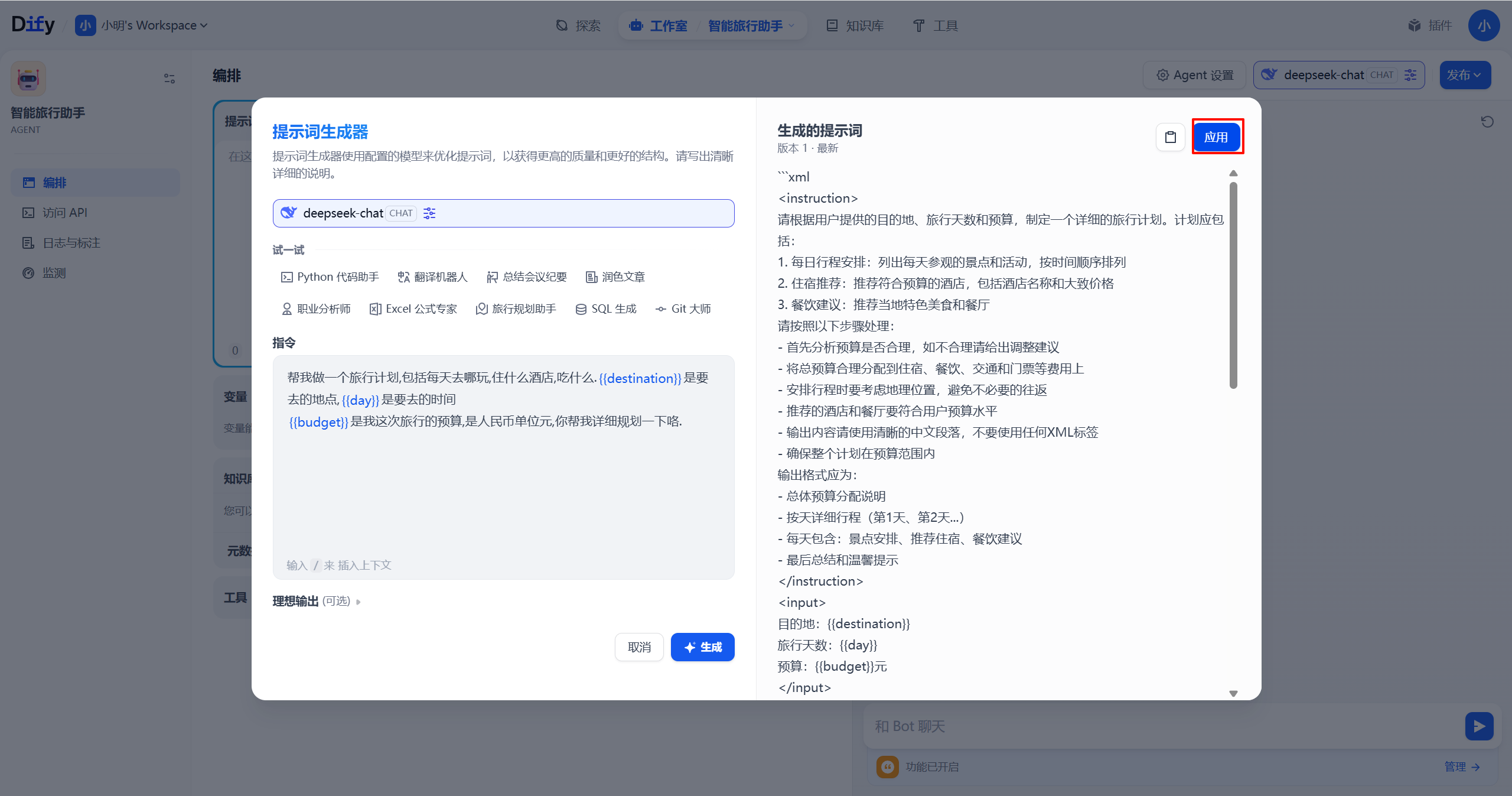Expand the 智能旅行助手 app switcher
This screenshot has width=1512, height=796.
[x=751, y=25]
